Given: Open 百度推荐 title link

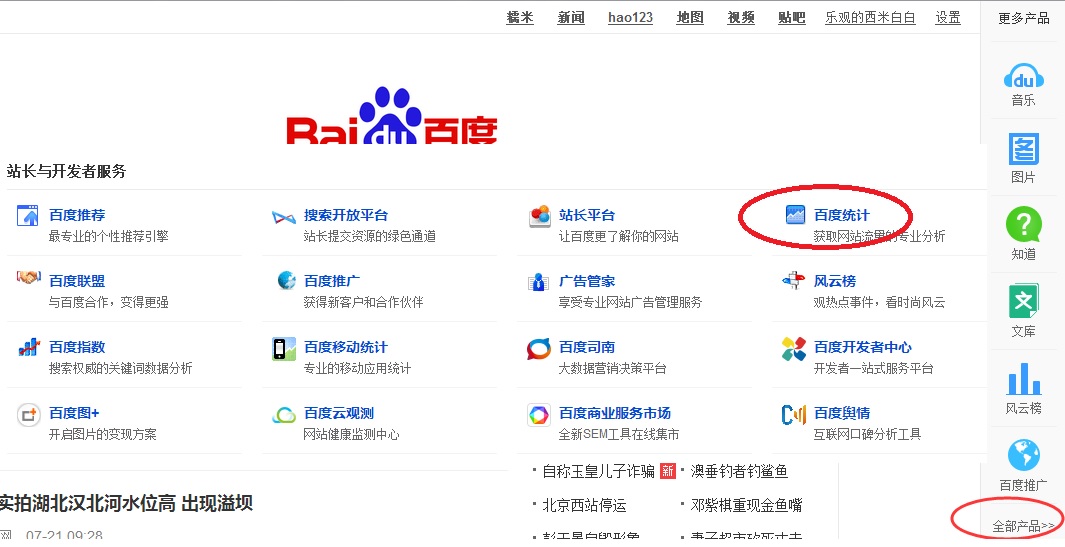Looking at the screenshot, I should [77, 215].
